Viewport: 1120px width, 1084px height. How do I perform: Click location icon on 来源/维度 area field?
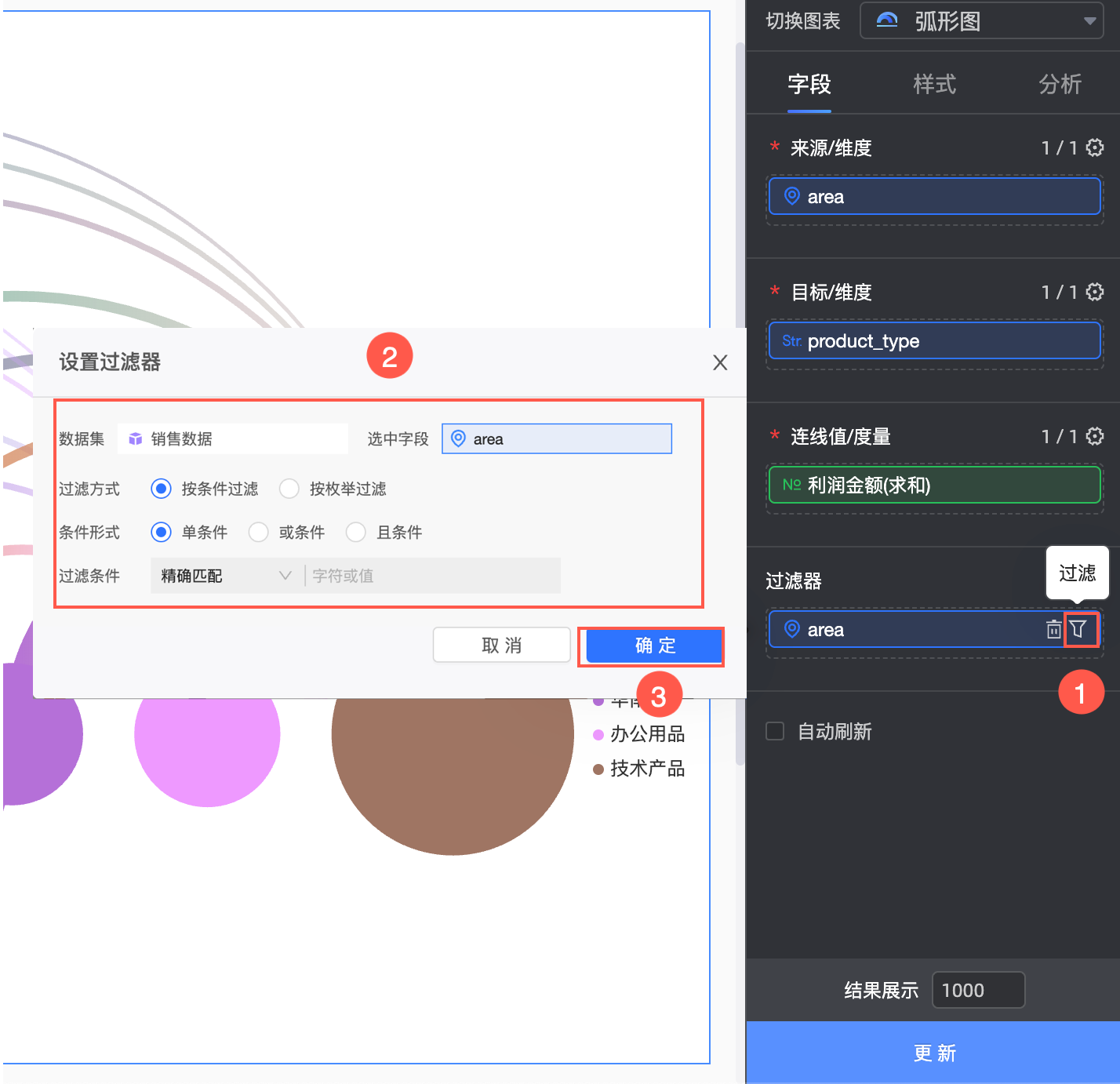pos(792,196)
